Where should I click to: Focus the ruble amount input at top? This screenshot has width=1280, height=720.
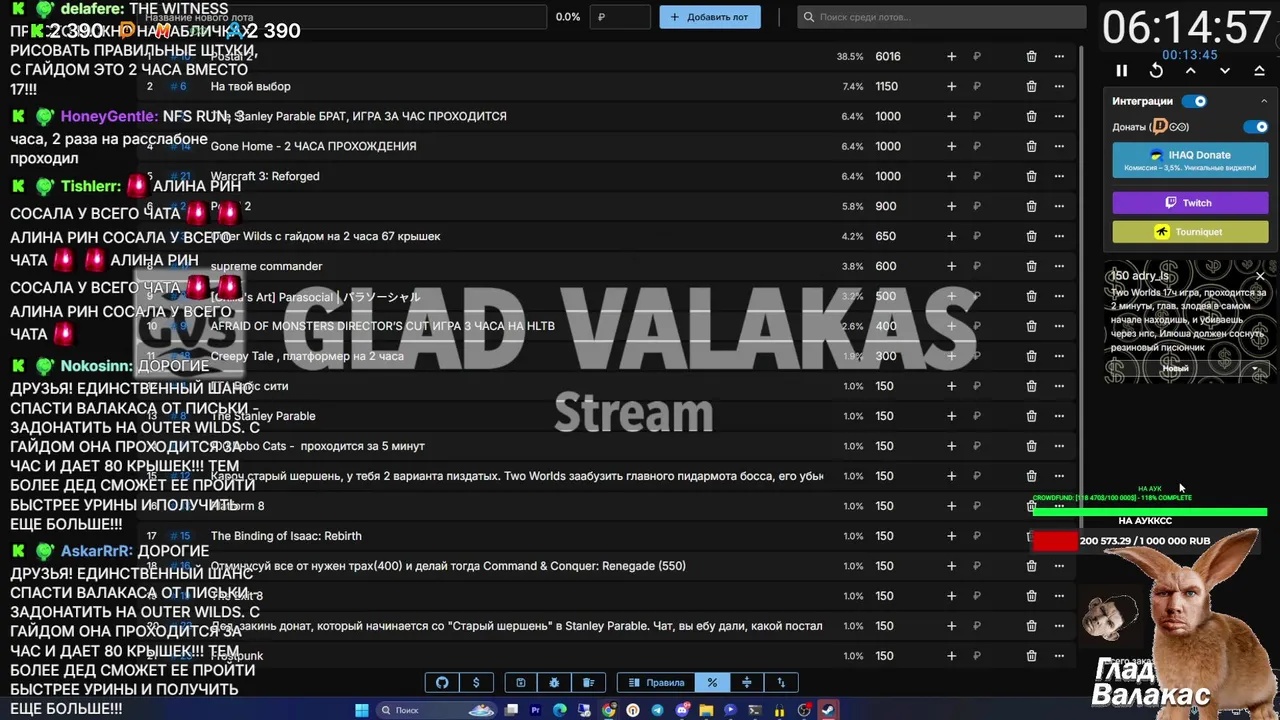(x=619, y=17)
